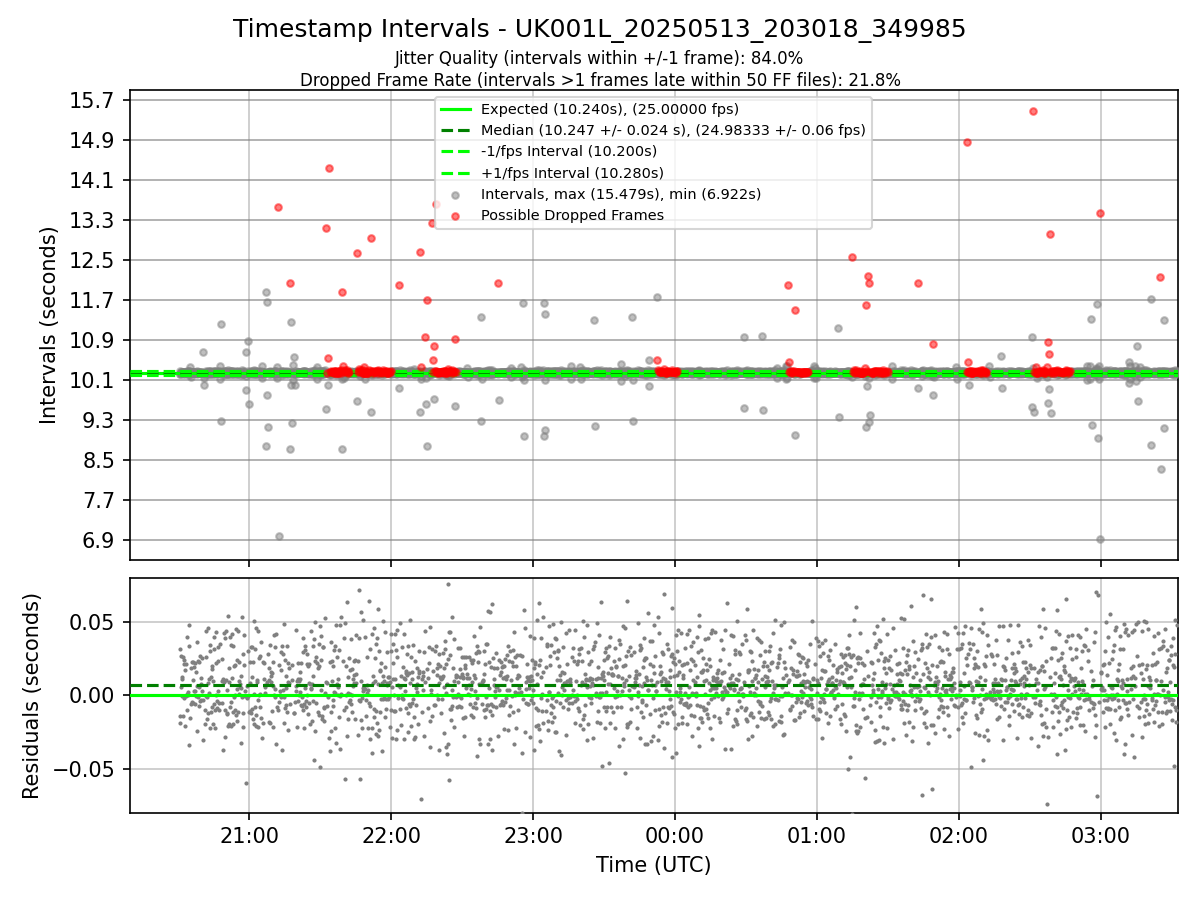Viewport: 1200px width, 900px height.
Task: Click the 21:00 time tick label
Action: 249,834
